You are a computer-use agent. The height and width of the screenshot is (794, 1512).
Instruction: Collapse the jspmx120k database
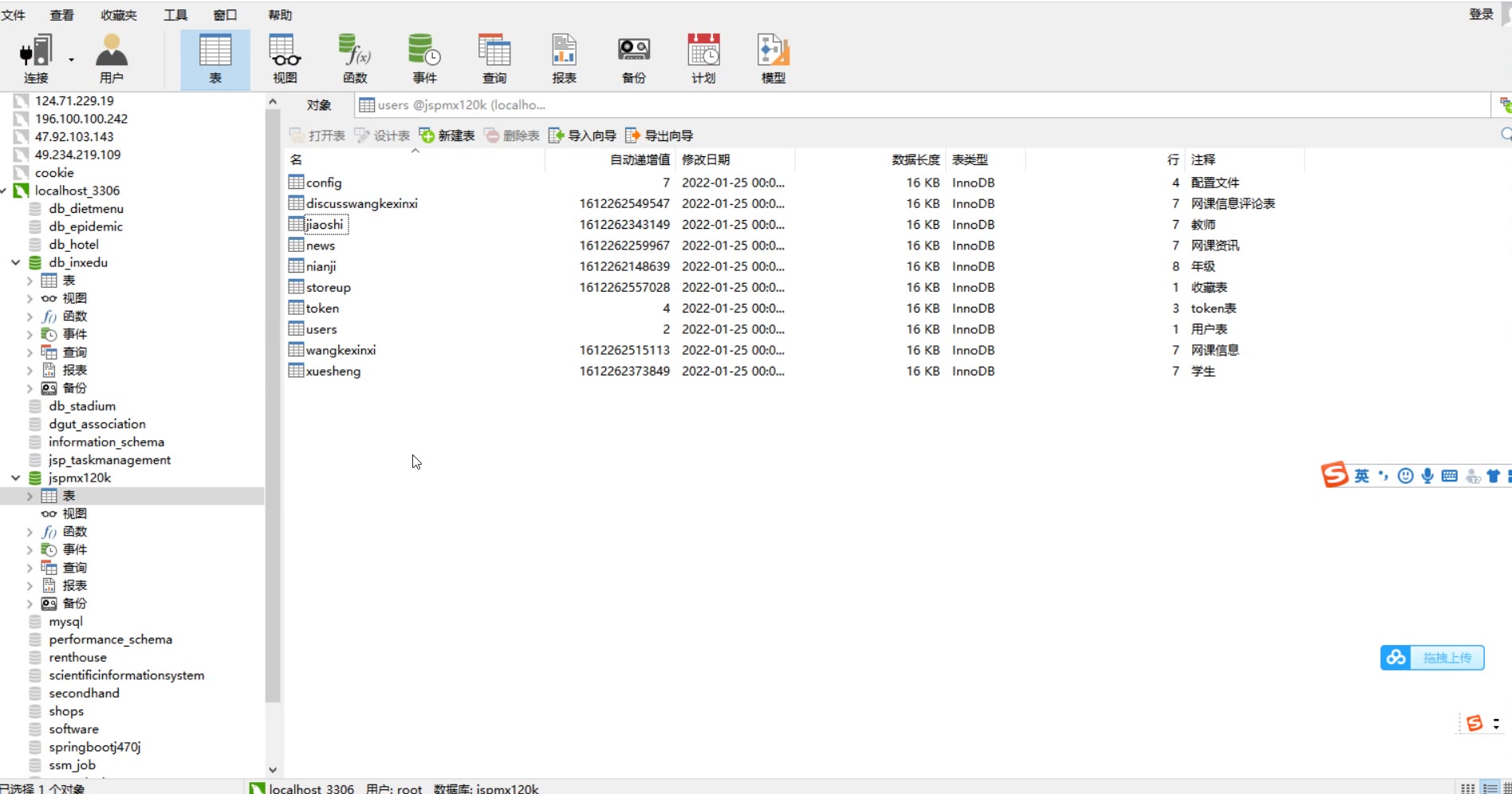coord(15,478)
